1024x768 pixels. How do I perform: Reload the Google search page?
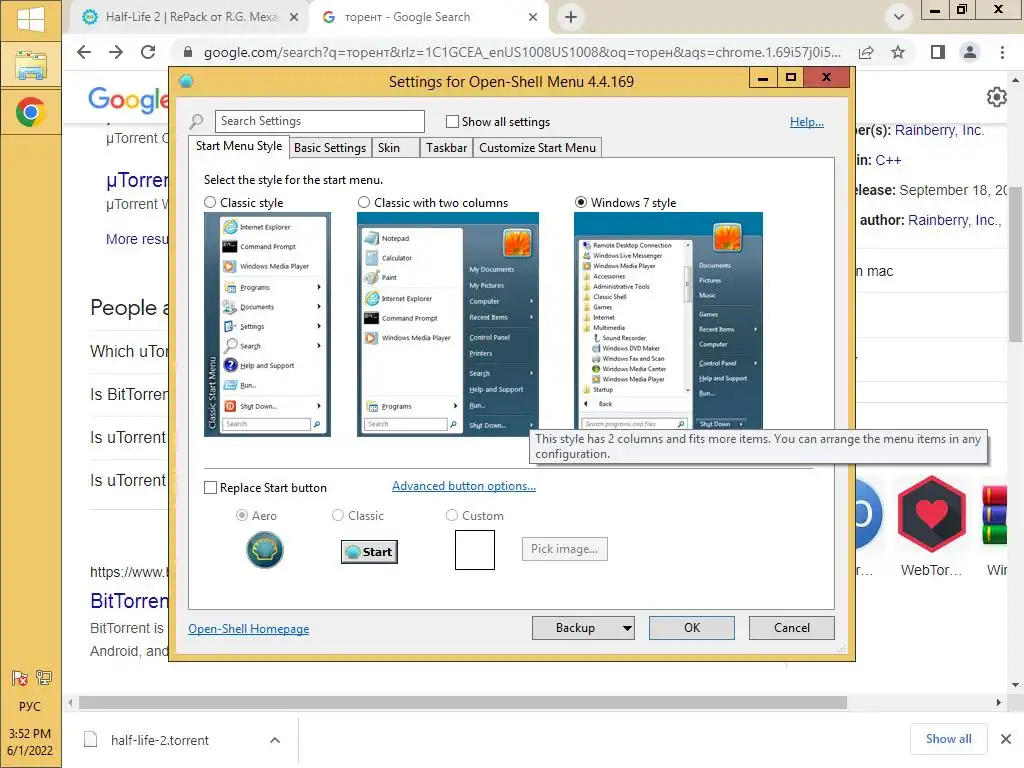coord(148,52)
